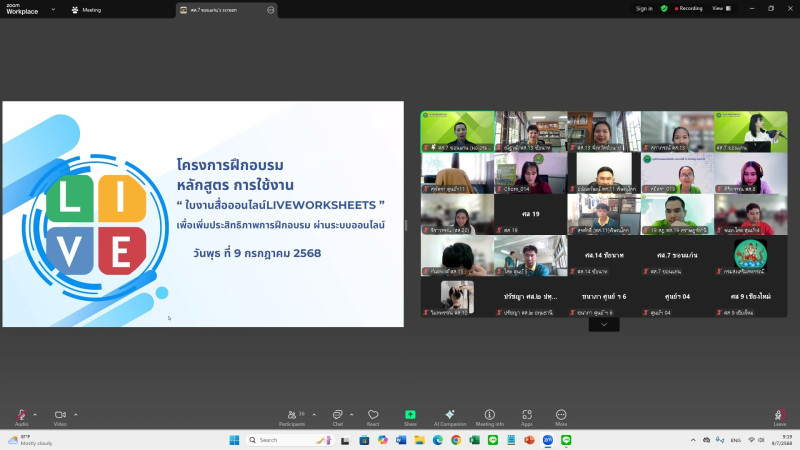This screenshot has width=800, height=450.
Task: Open Google Chrome from taskbar
Action: (x=456, y=440)
